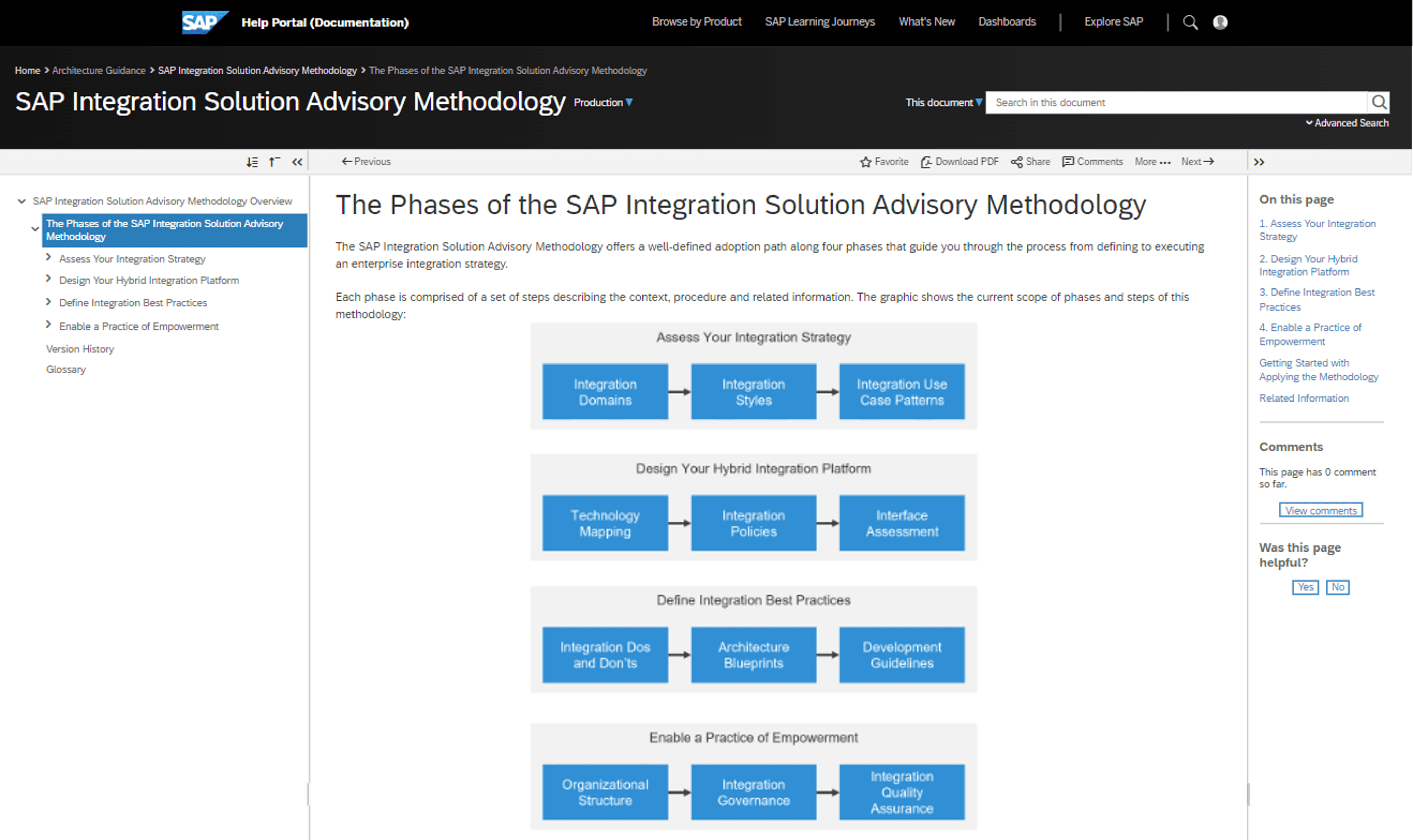The height and width of the screenshot is (840, 1413).
Task: Click the Download PDF icon
Action: tap(926, 162)
